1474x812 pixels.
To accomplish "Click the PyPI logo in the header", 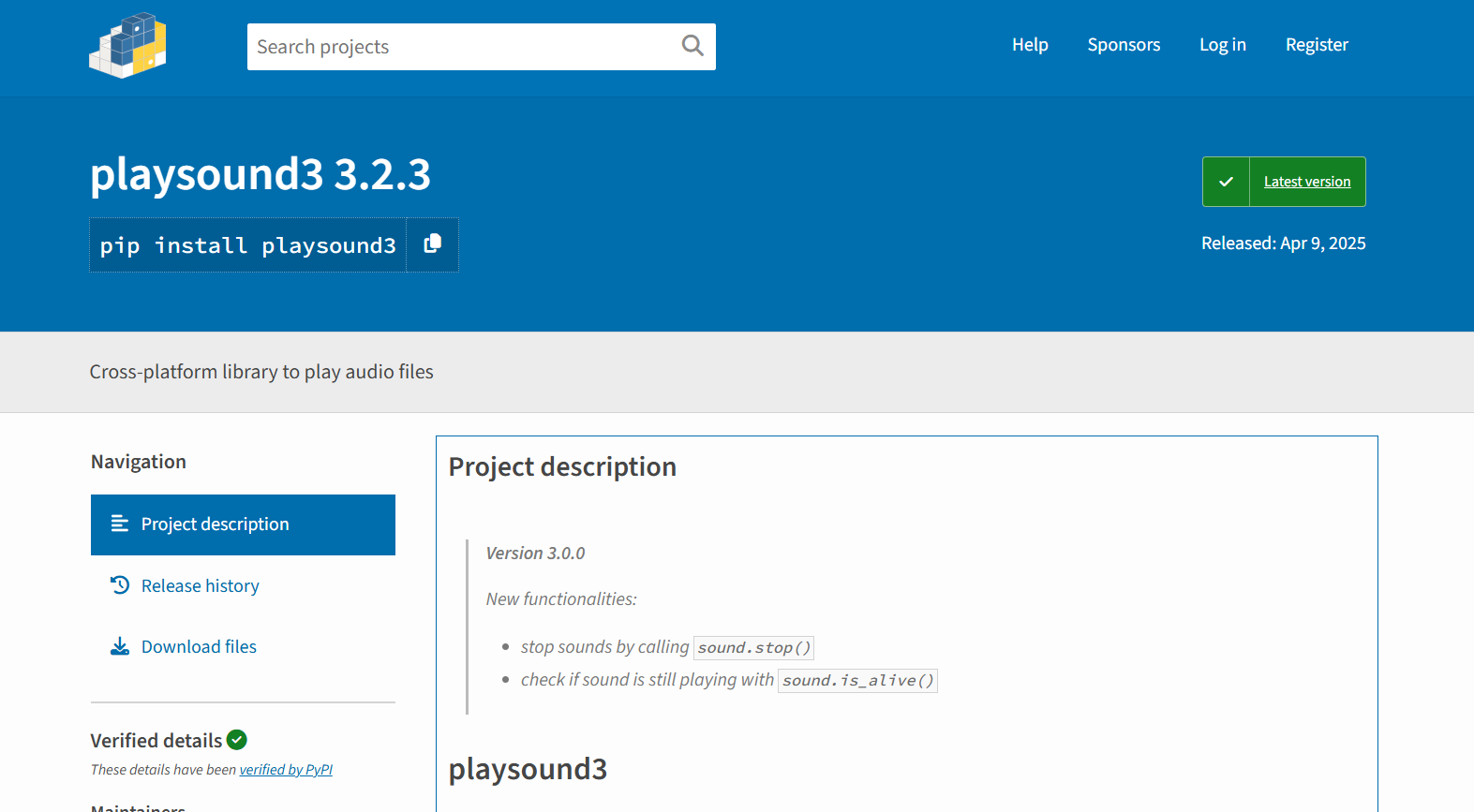I will point(127,46).
